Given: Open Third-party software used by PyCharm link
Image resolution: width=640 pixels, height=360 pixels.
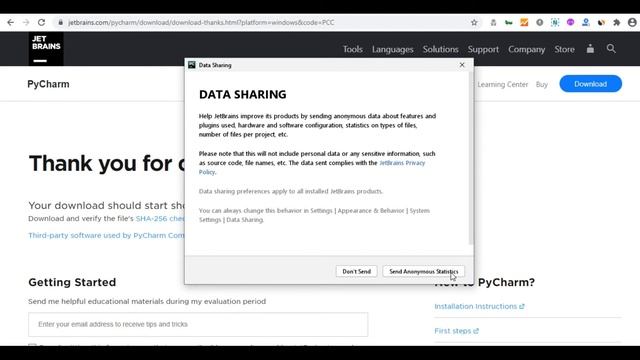Looking at the screenshot, I should (106, 236).
